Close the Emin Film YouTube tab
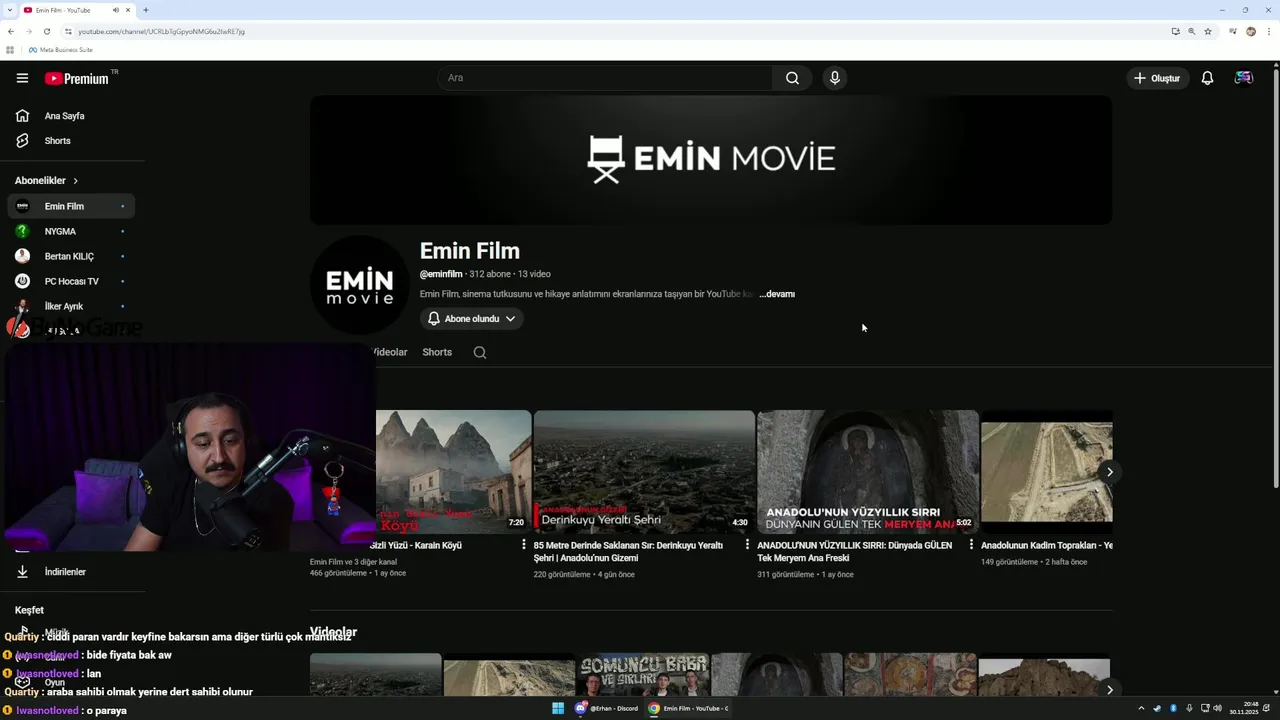The height and width of the screenshot is (720, 1280). (128, 10)
